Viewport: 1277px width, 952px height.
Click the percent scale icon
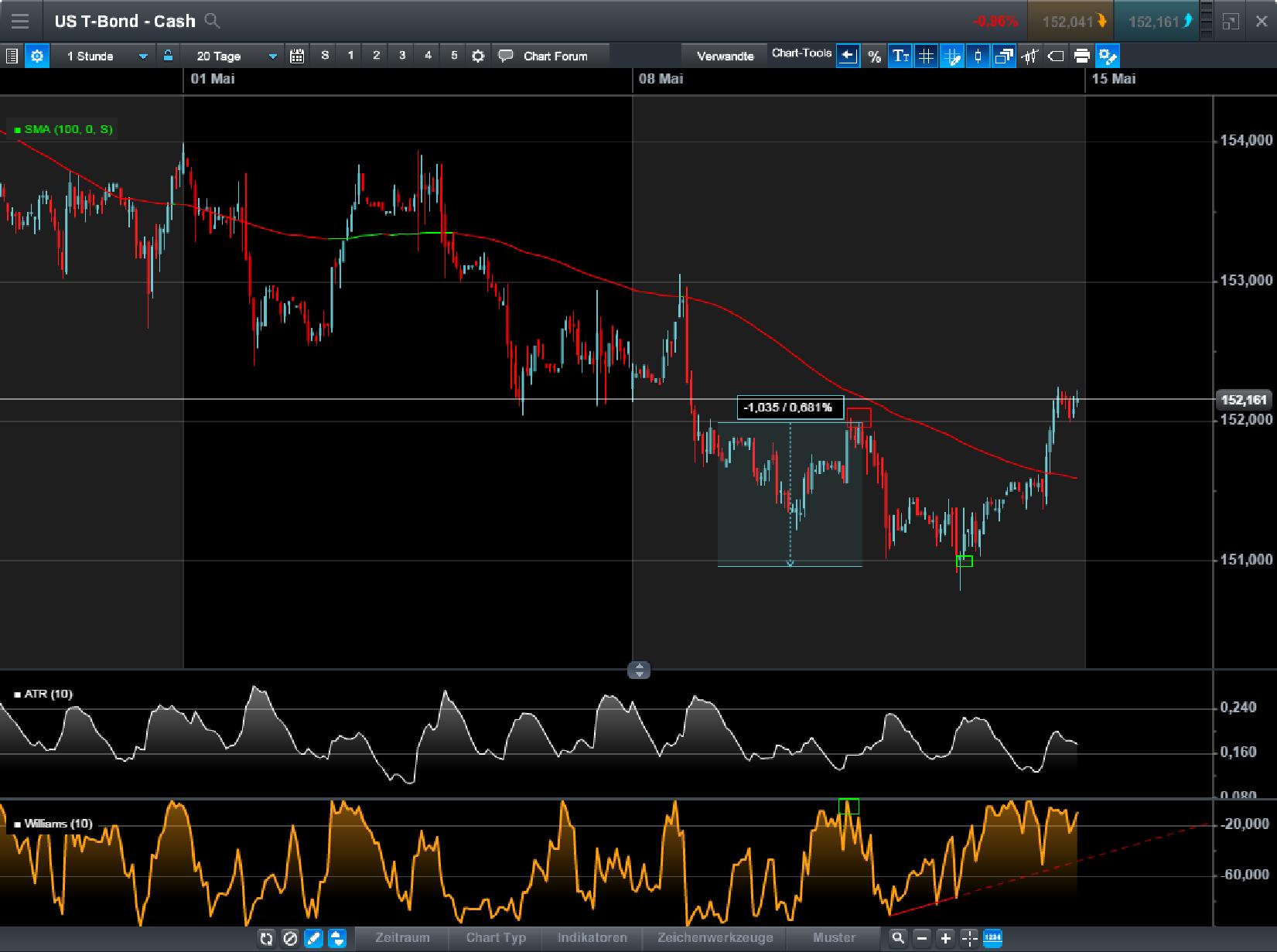pos(874,56)
